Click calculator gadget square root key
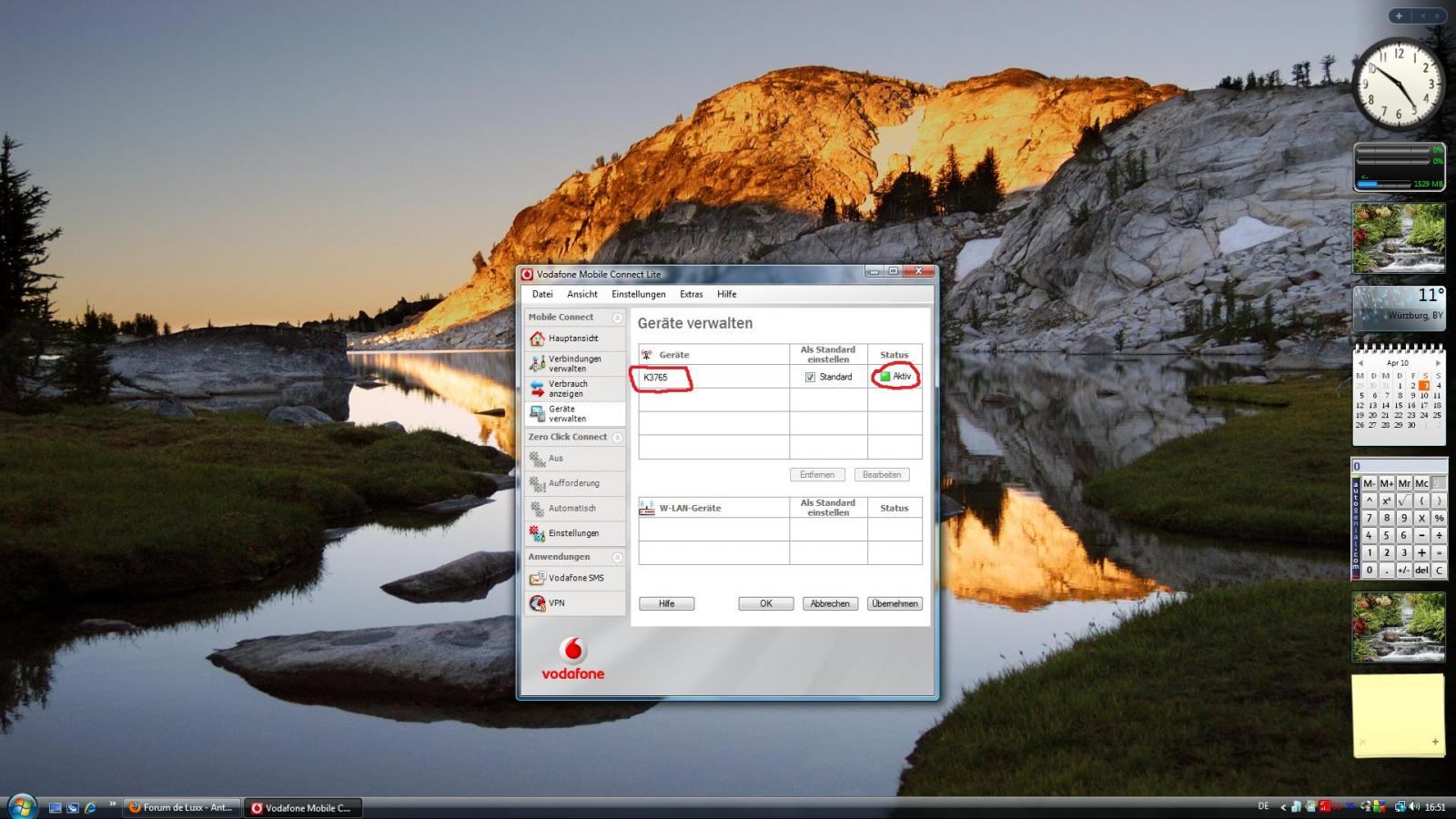 point(1404,500)
